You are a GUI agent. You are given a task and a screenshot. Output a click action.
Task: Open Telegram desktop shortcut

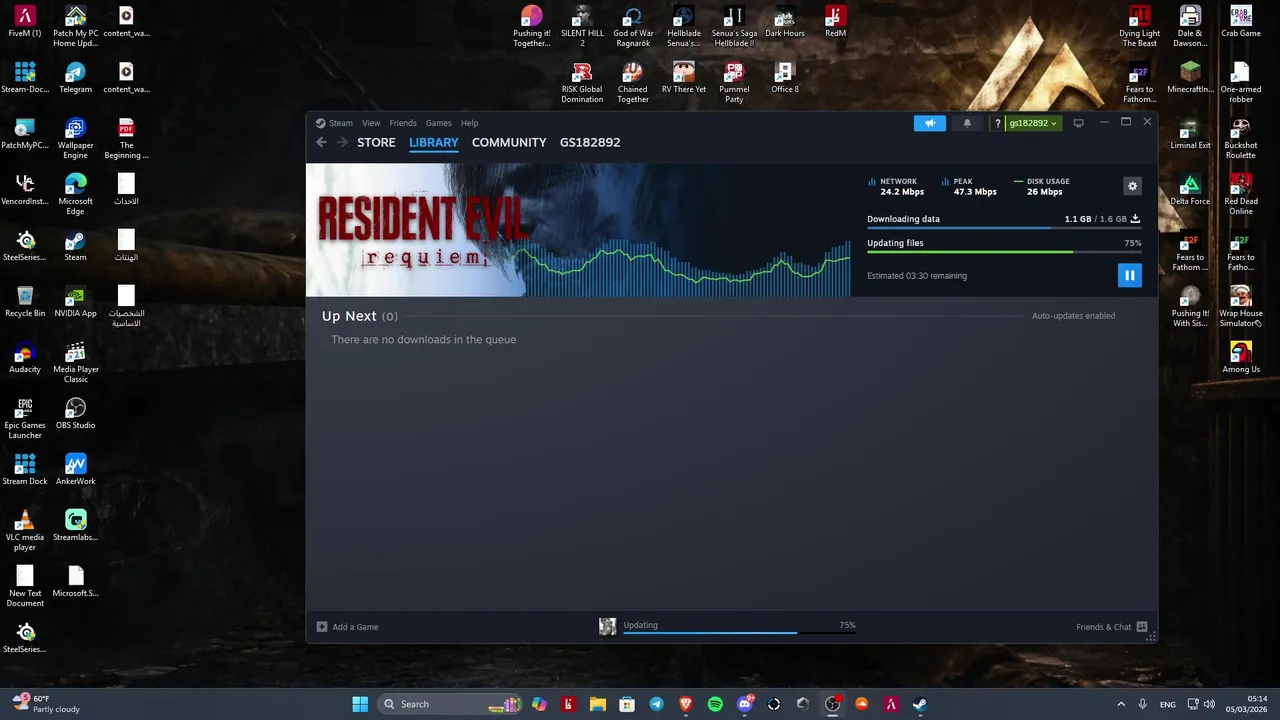(75, 77)
